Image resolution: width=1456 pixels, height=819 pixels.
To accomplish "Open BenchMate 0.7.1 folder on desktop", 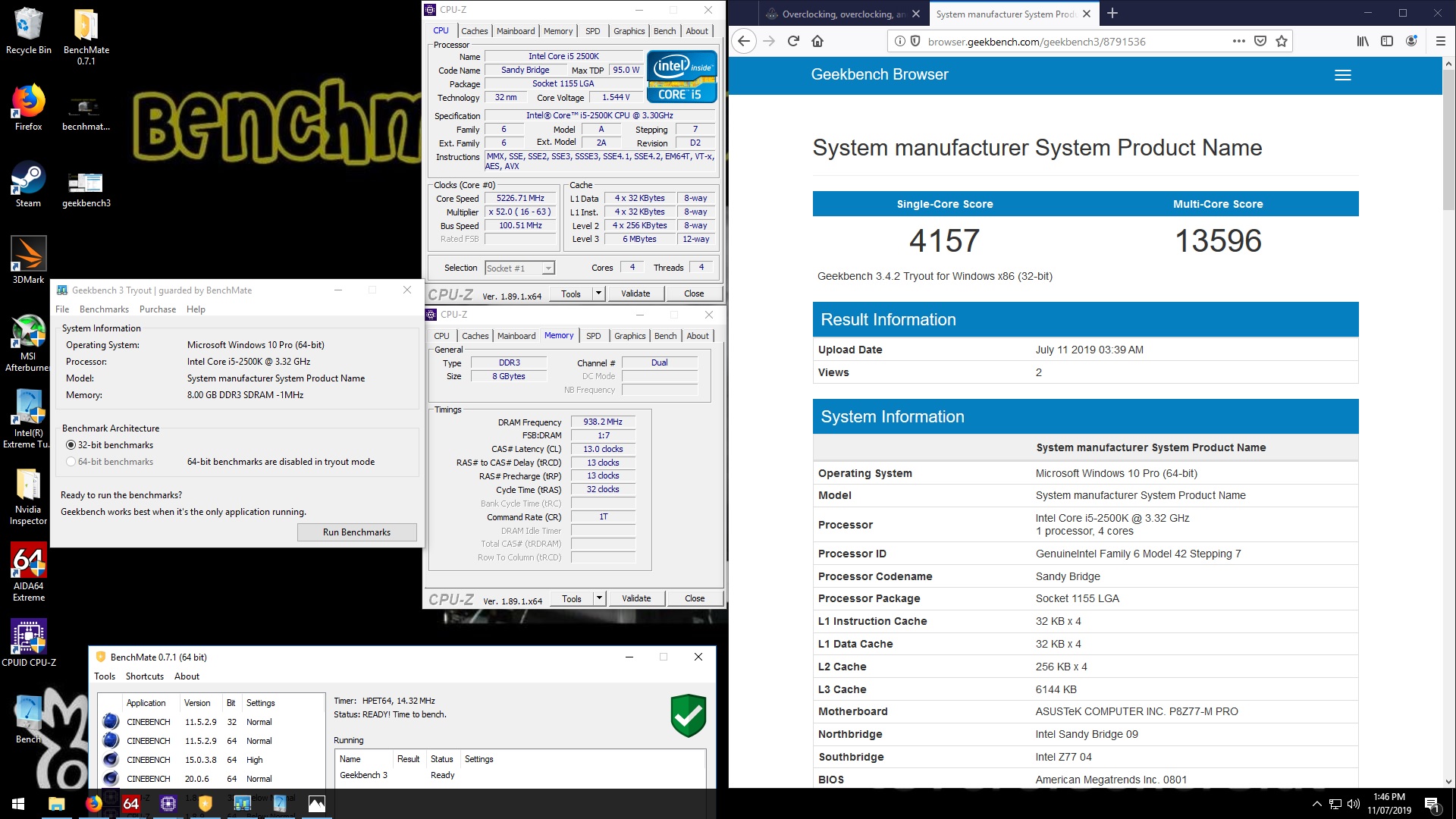I will coord(86,36).
